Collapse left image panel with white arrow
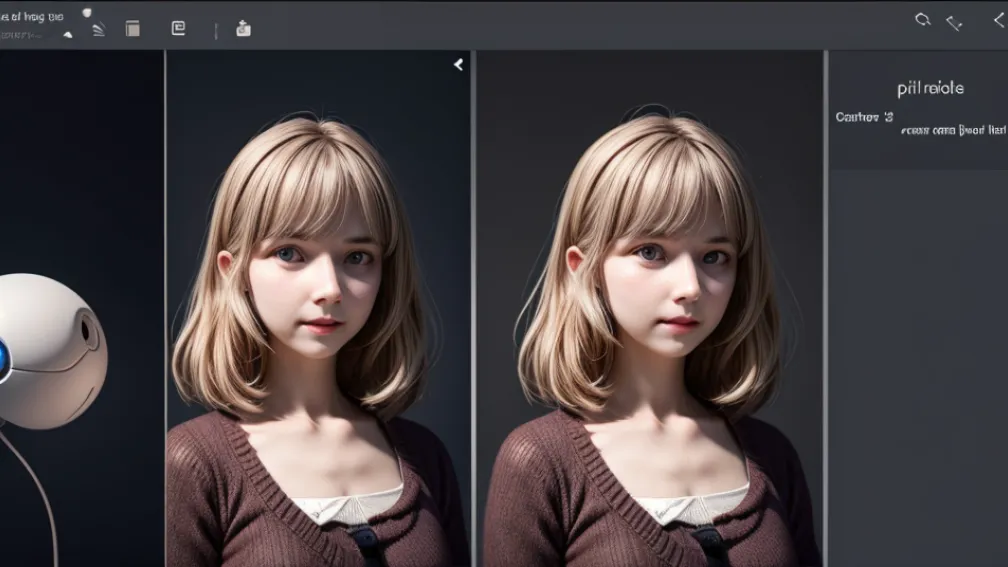1008x567 pixels. [x=458, y=65]
